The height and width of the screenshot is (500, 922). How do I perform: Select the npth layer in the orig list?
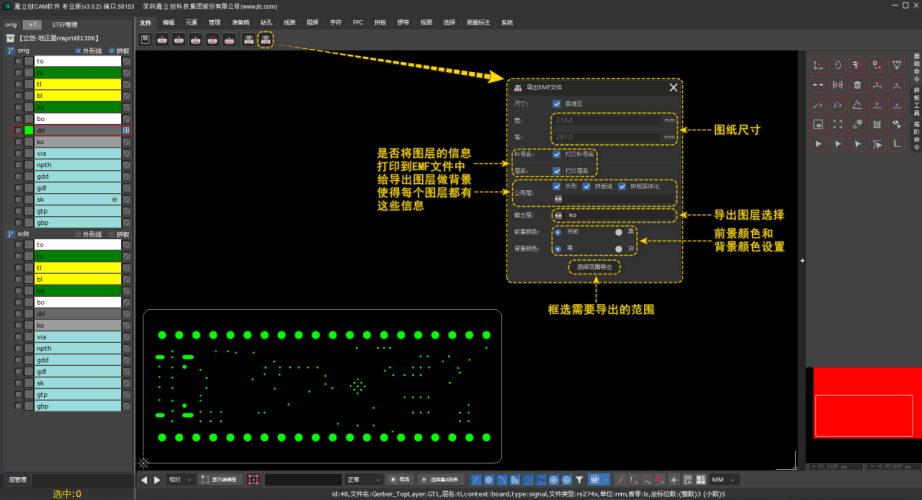coord(78,165)
